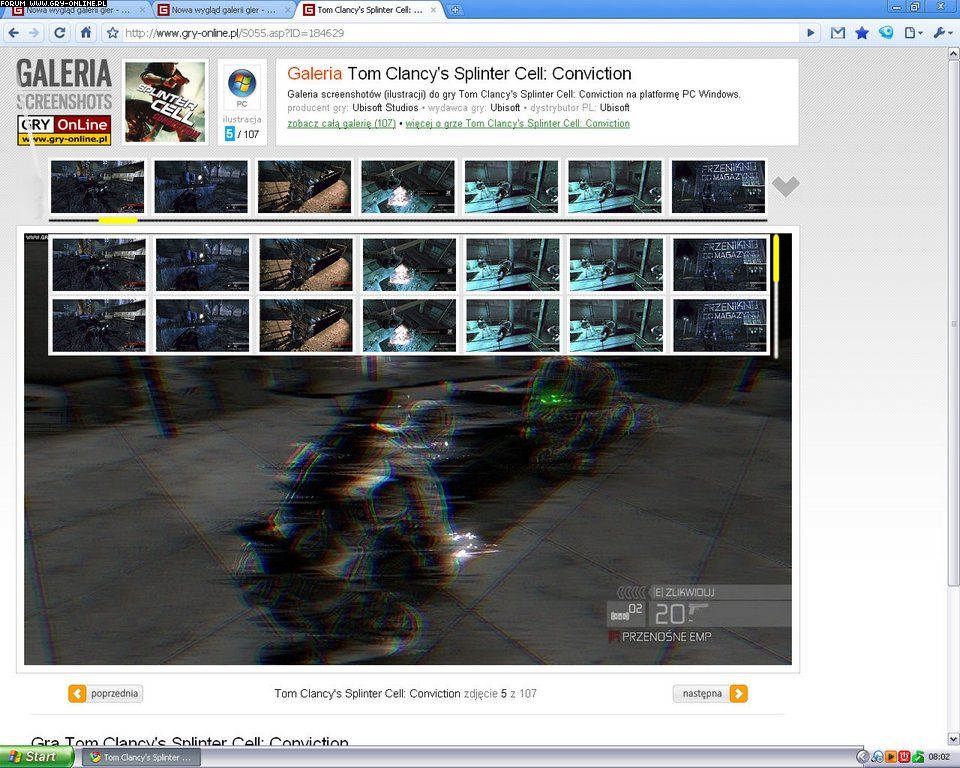Bookmark this page with the outline star

point(113,33)
